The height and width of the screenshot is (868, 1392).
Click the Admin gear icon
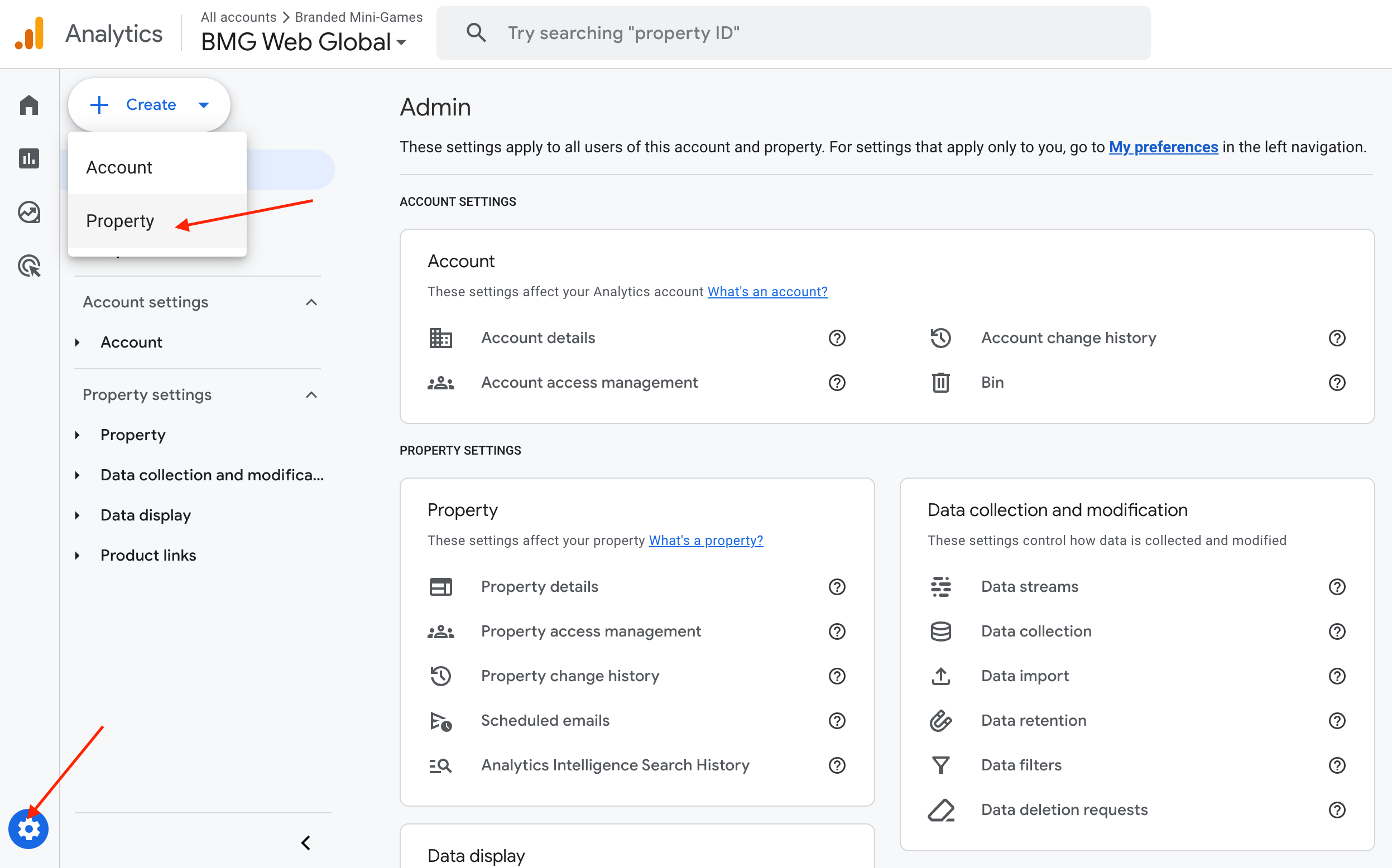point(28,828)
